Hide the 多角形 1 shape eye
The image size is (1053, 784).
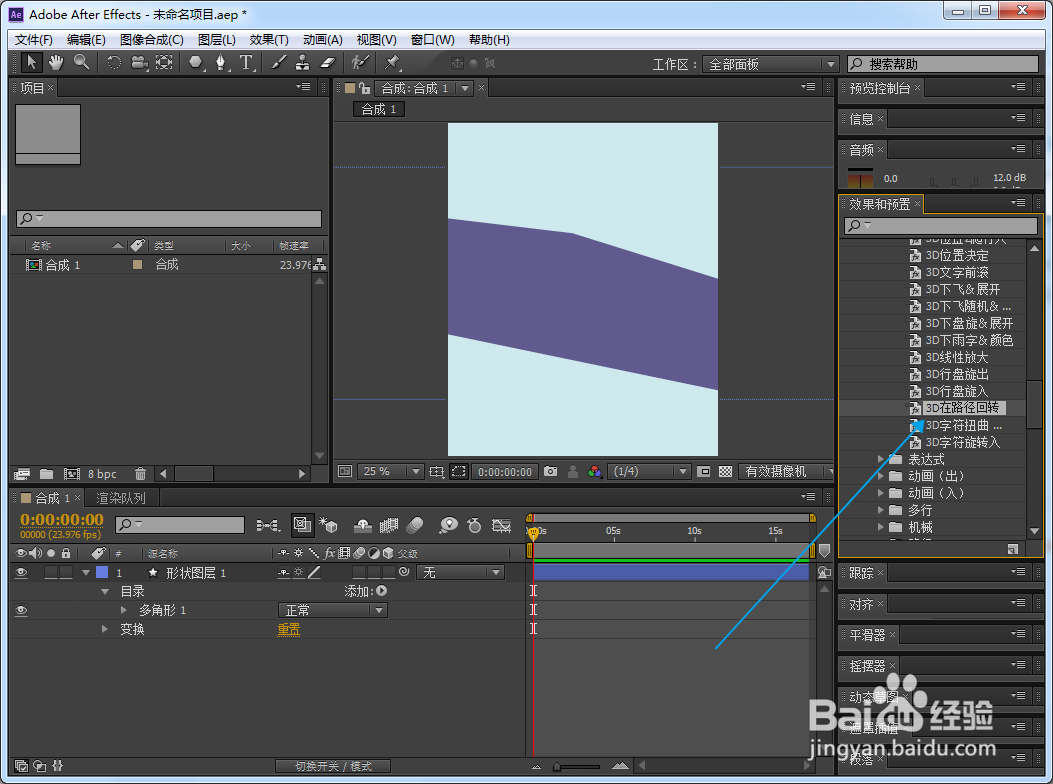(21, 610)
